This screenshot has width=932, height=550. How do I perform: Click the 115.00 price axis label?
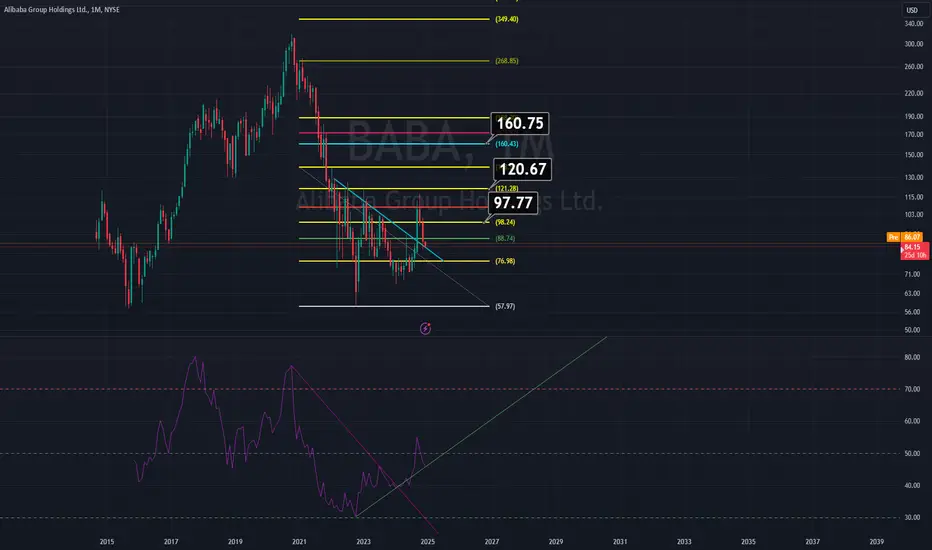coord(914,197)
